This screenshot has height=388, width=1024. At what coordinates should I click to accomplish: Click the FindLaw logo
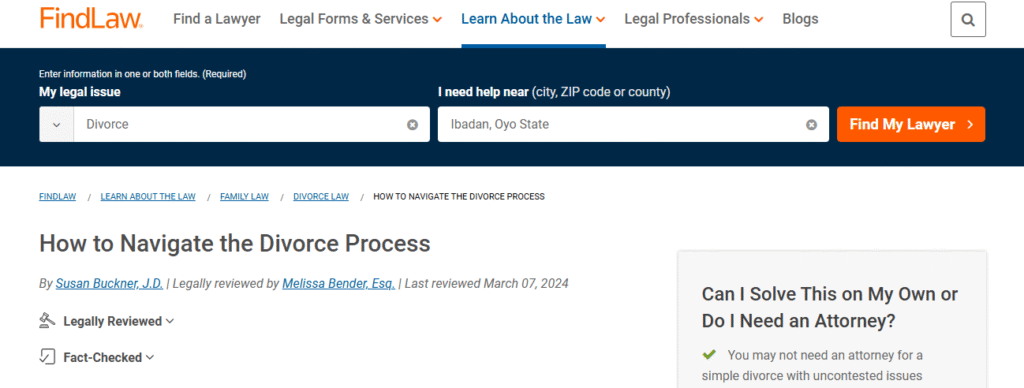pos(91,18)
